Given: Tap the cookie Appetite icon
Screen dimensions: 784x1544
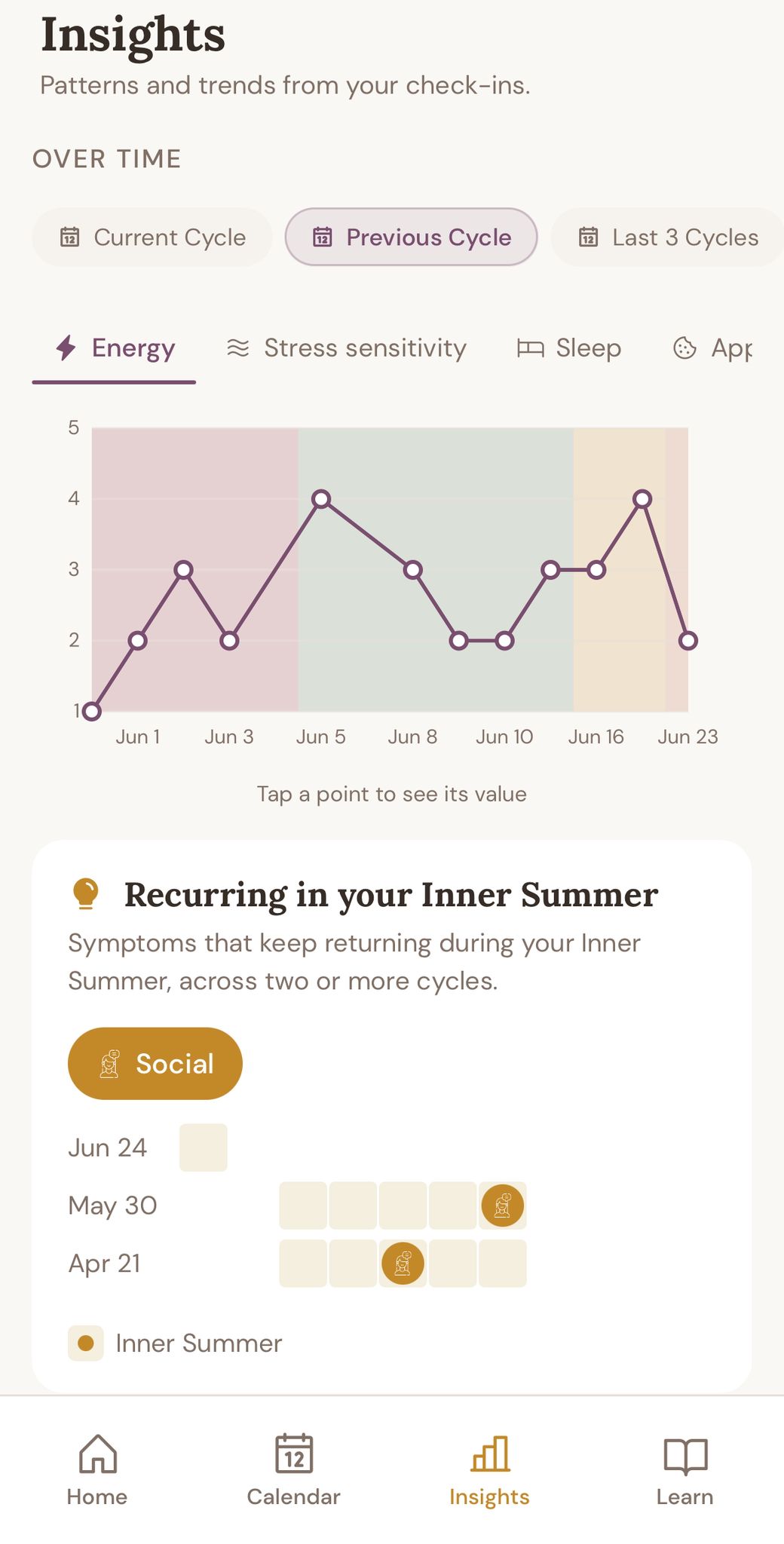Looking at the screenshot, I should point(684,348).
